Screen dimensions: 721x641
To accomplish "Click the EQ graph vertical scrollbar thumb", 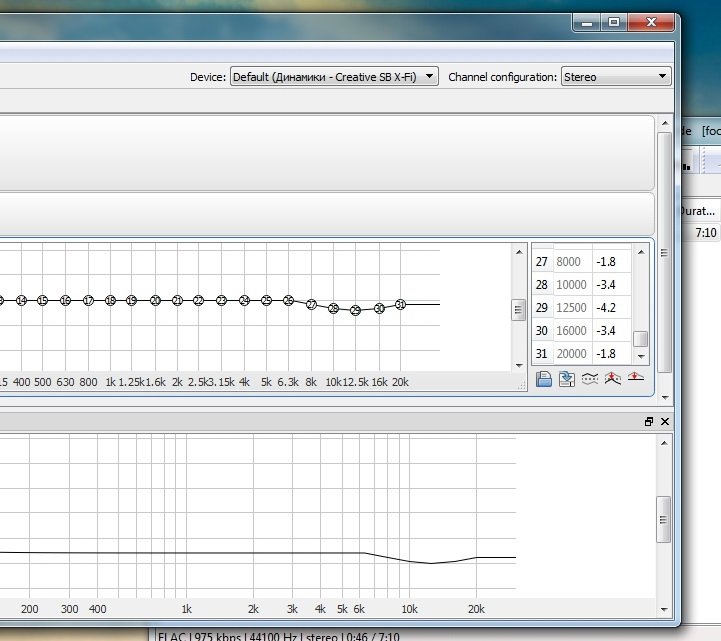I will [519, 310].
